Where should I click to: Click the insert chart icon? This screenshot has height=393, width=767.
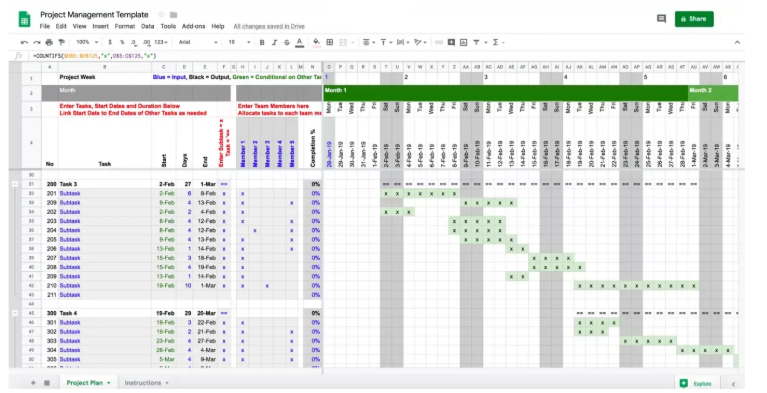point(464,43)
